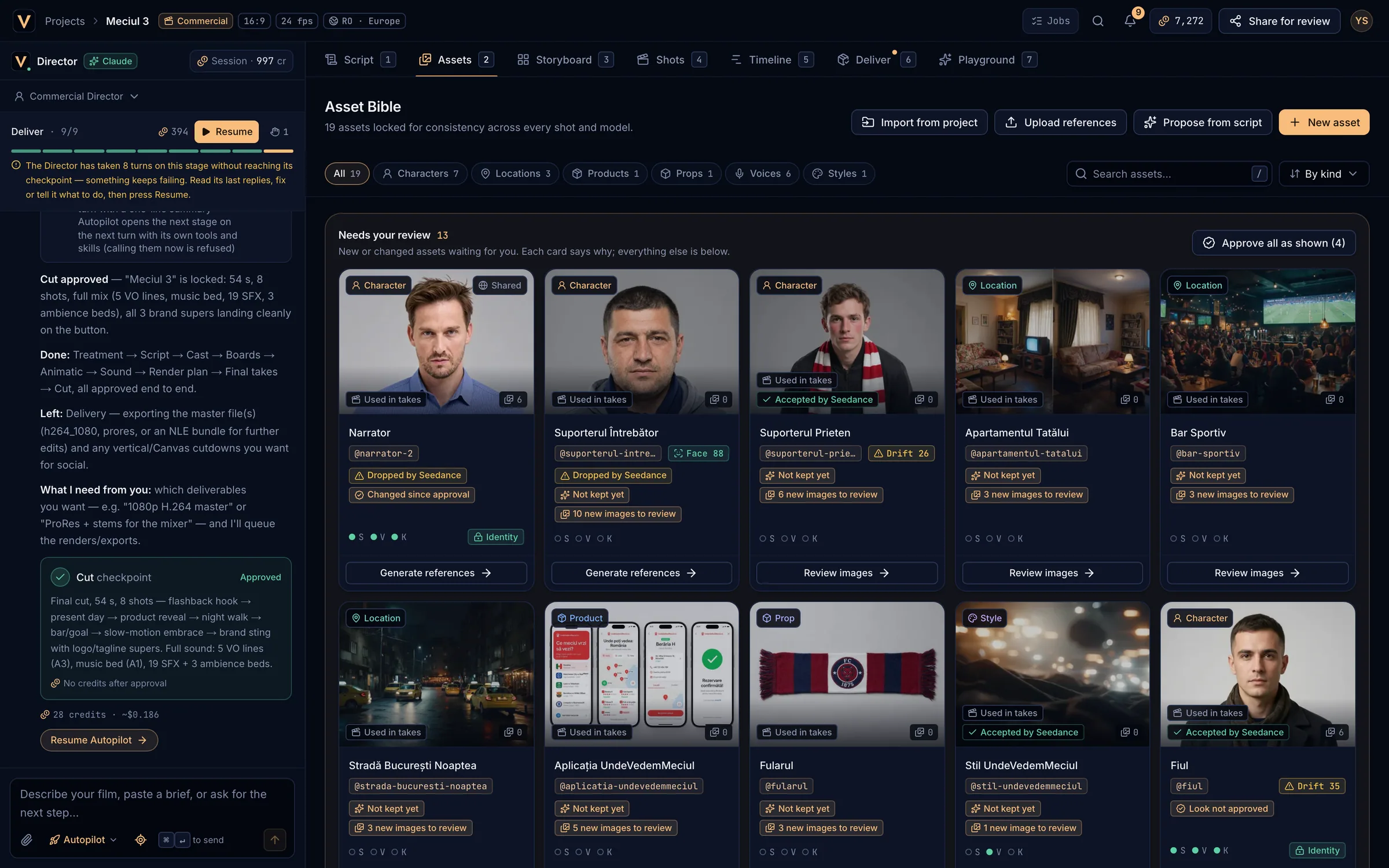Click the New asset button

[x=1324, y=122]
